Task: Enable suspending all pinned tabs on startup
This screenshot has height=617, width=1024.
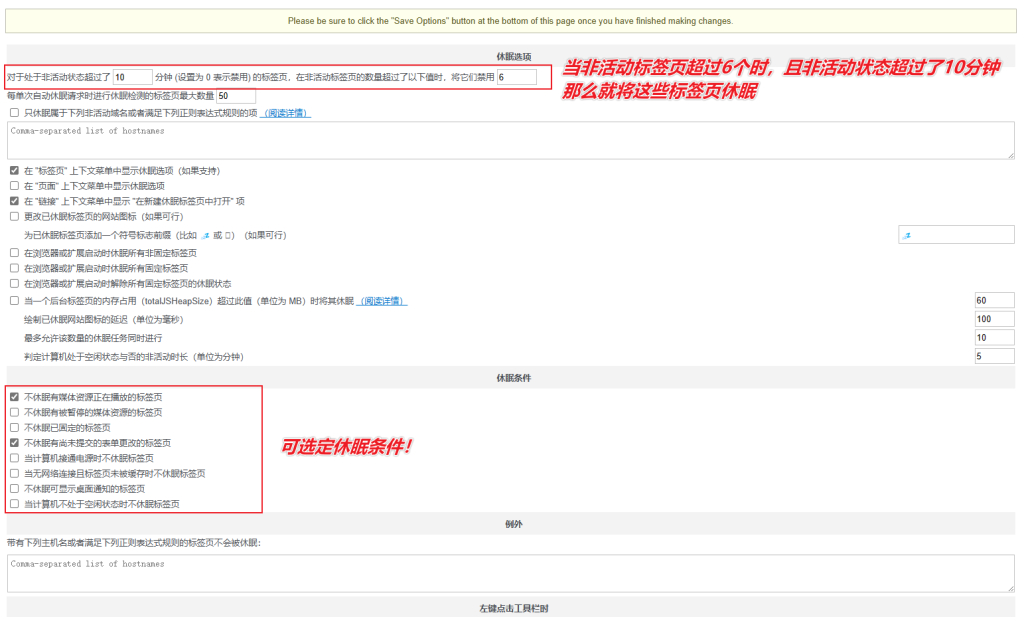Action: [13, 269]
